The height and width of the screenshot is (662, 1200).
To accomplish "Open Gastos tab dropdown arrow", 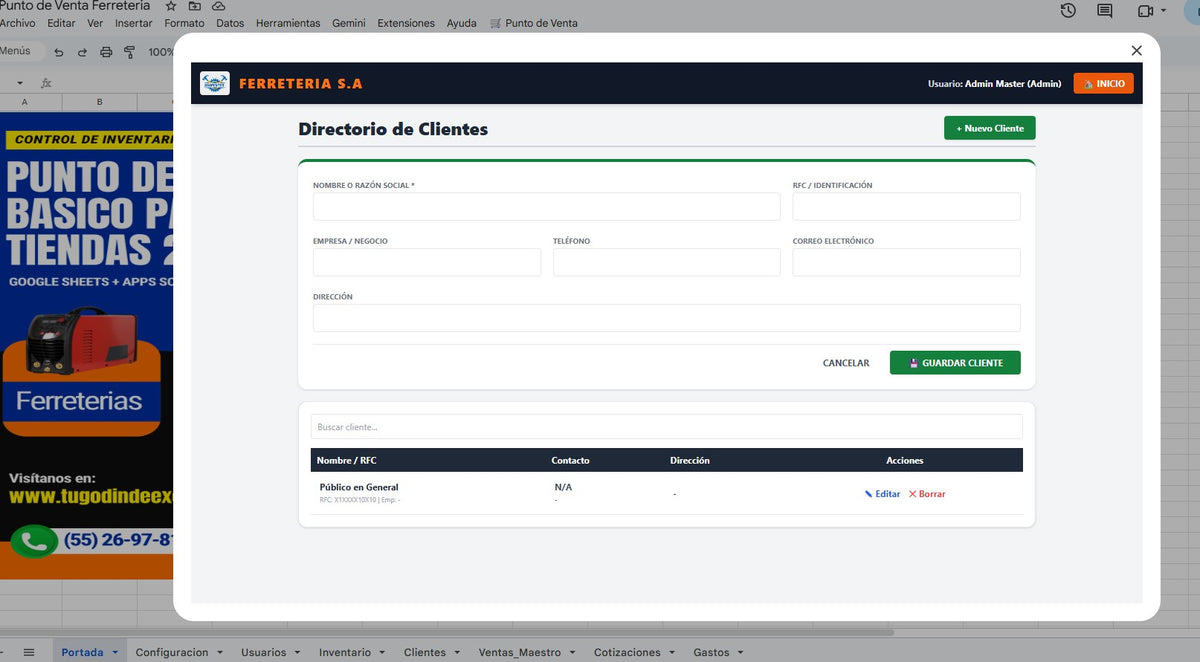I will (741, 653).
